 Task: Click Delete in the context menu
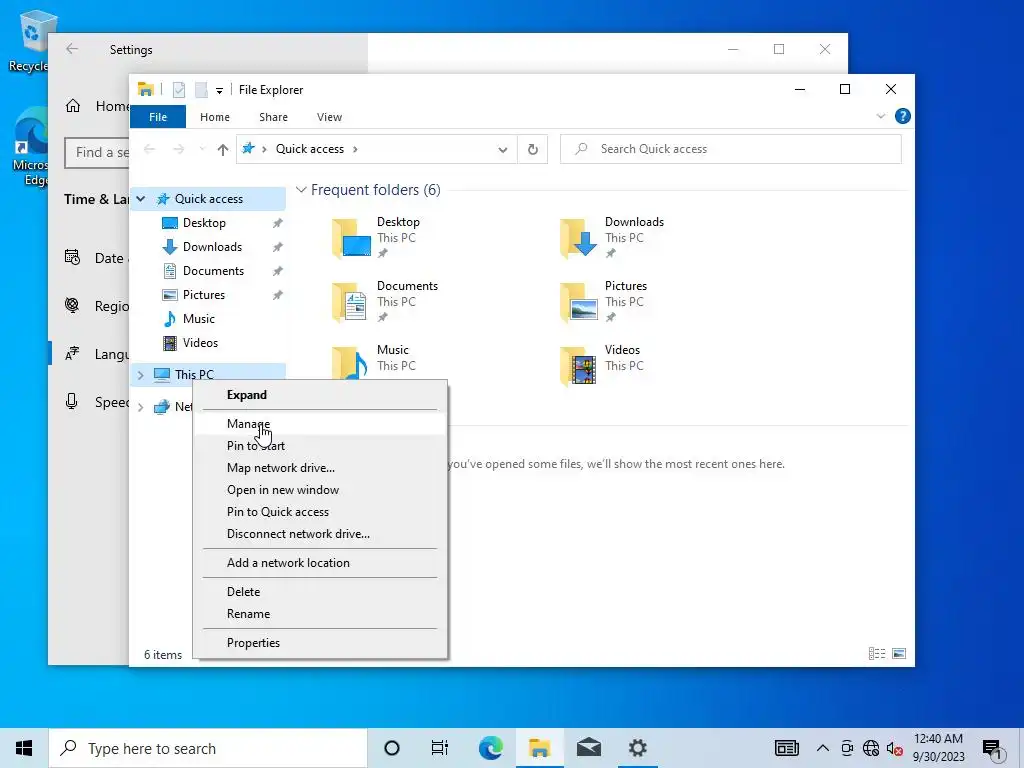(320, 592)
